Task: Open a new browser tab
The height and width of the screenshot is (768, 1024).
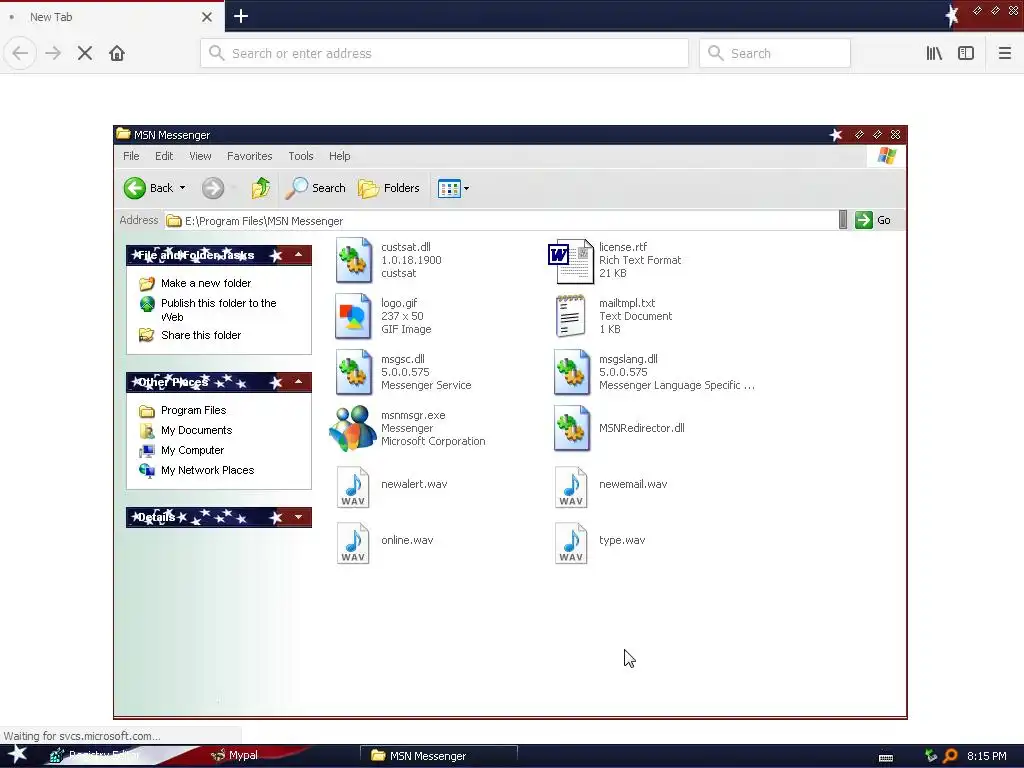Action: pyautogui.click(x=241, y=16)
